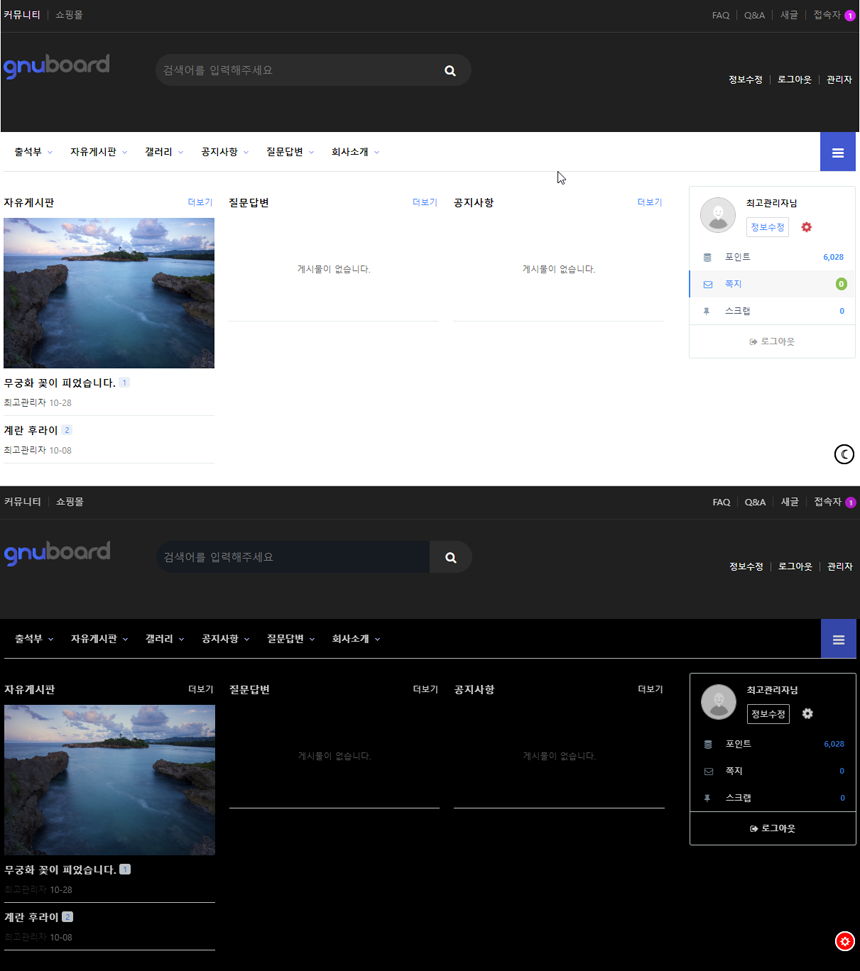Click the profile avatar in the light-theme sidebar
Screen dimensions: 860x971
pos(718,215)
